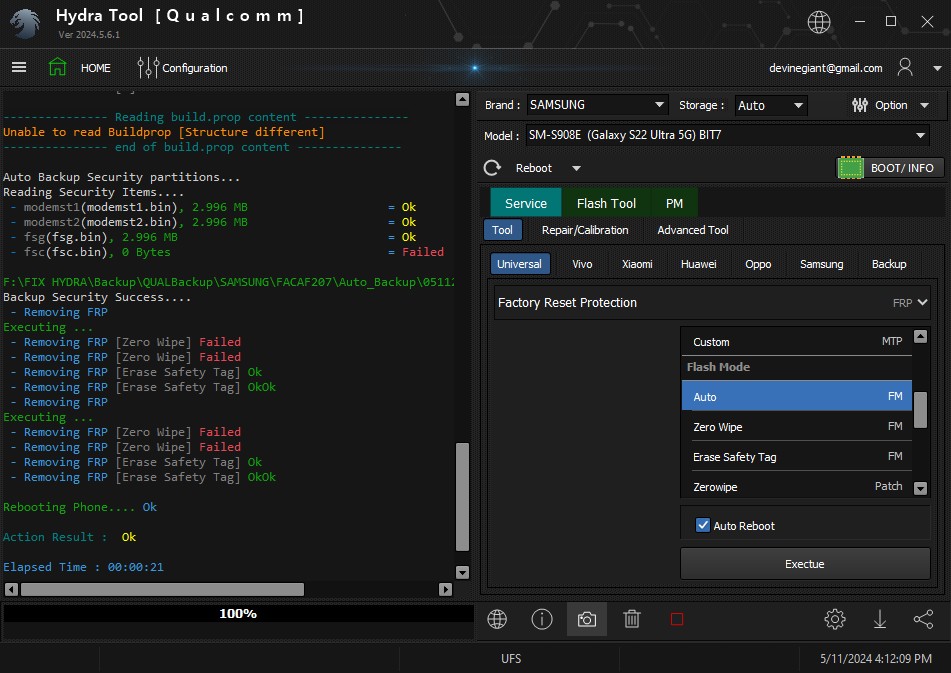Screen dimensions: 951x673
Task: Click the devinegiant@gmail.com account email
Action: 825,68
